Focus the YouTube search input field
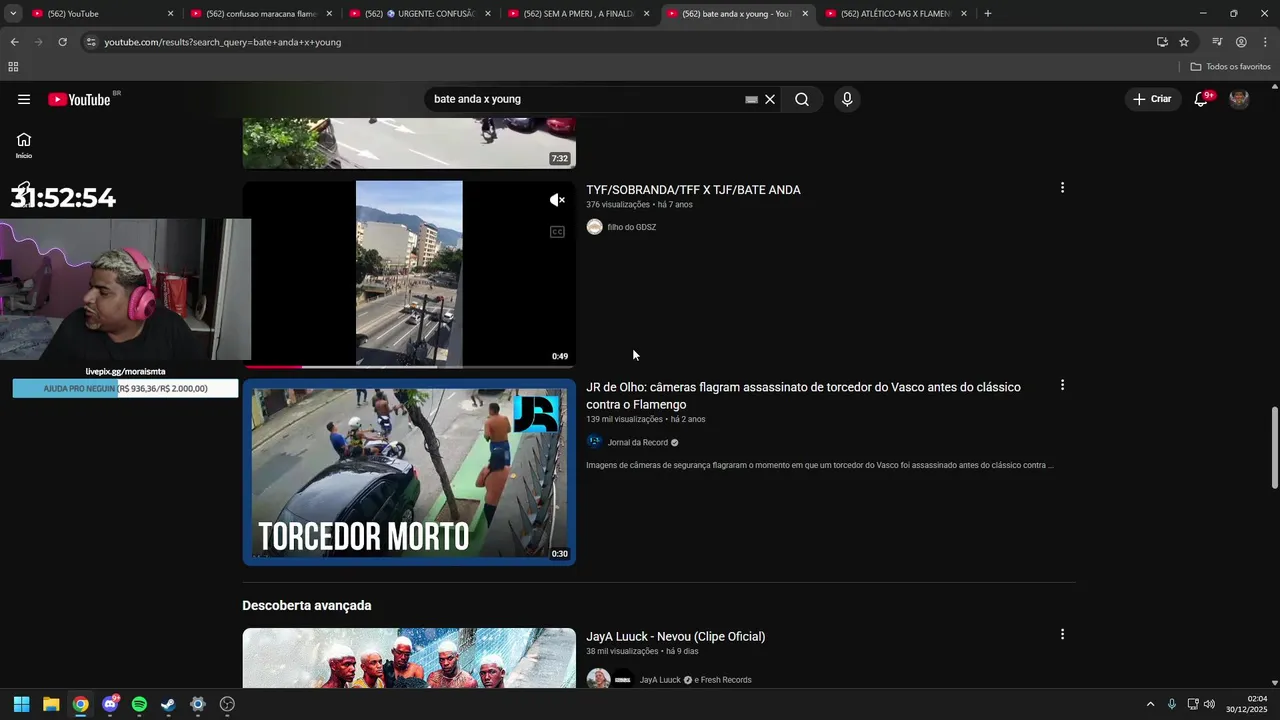Viewport: 1280px width, 720px height. pyautogui.click(x=585, y=99)
